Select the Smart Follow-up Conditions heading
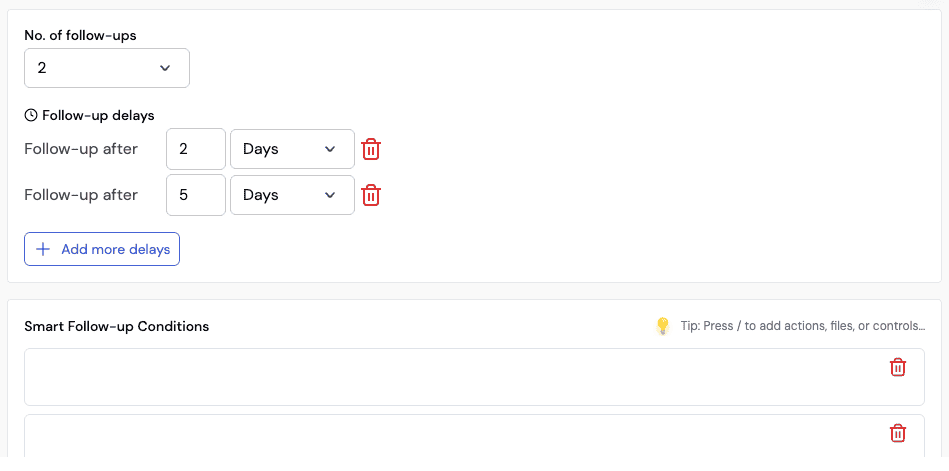The width and height of the screenshot is (949, 471). click(x=117, y=327)
